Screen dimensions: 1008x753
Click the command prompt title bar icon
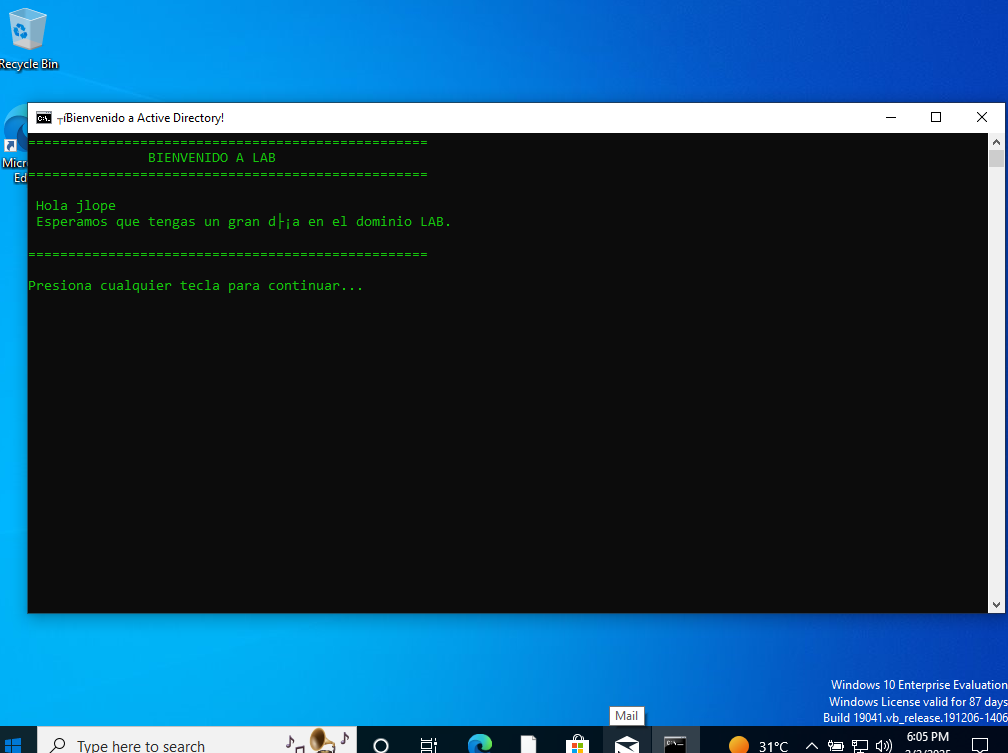(x=44, y=118)
